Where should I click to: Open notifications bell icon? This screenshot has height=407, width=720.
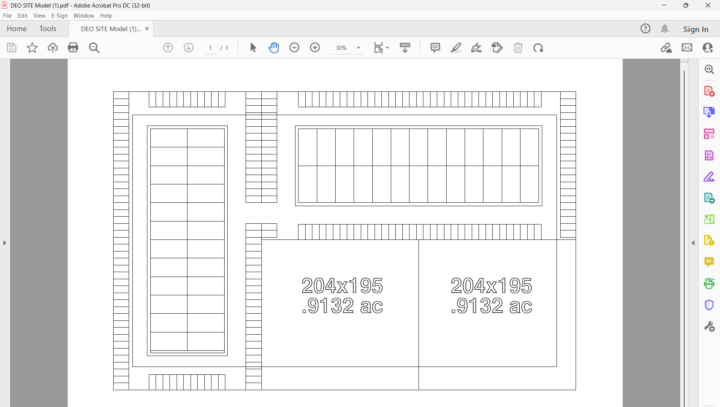(664, 29)
